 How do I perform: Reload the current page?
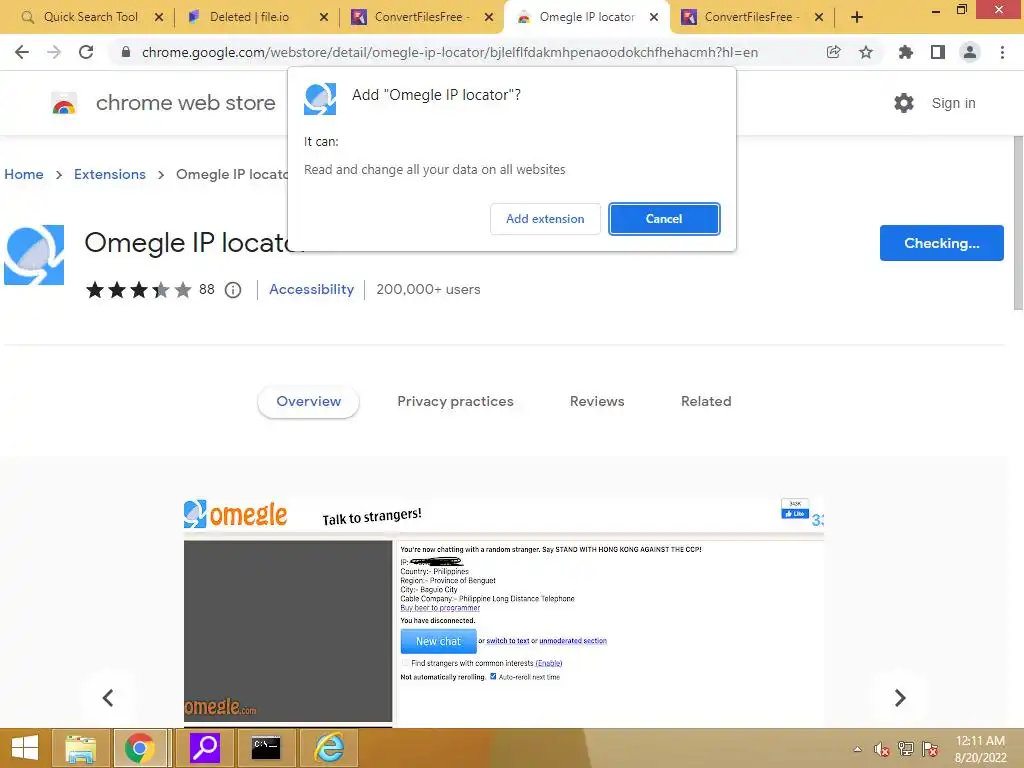coord(86,52)
